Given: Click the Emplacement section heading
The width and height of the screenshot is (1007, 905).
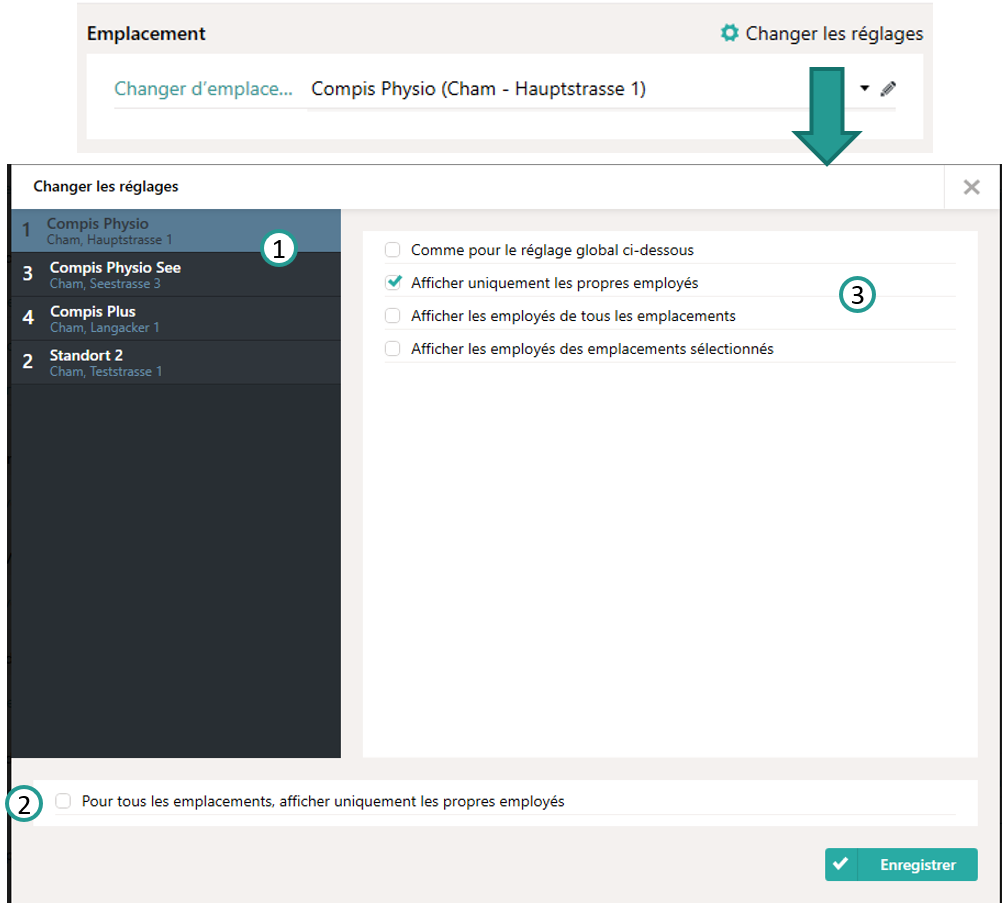Looking at the screenshot, I should tap(146, 33).
